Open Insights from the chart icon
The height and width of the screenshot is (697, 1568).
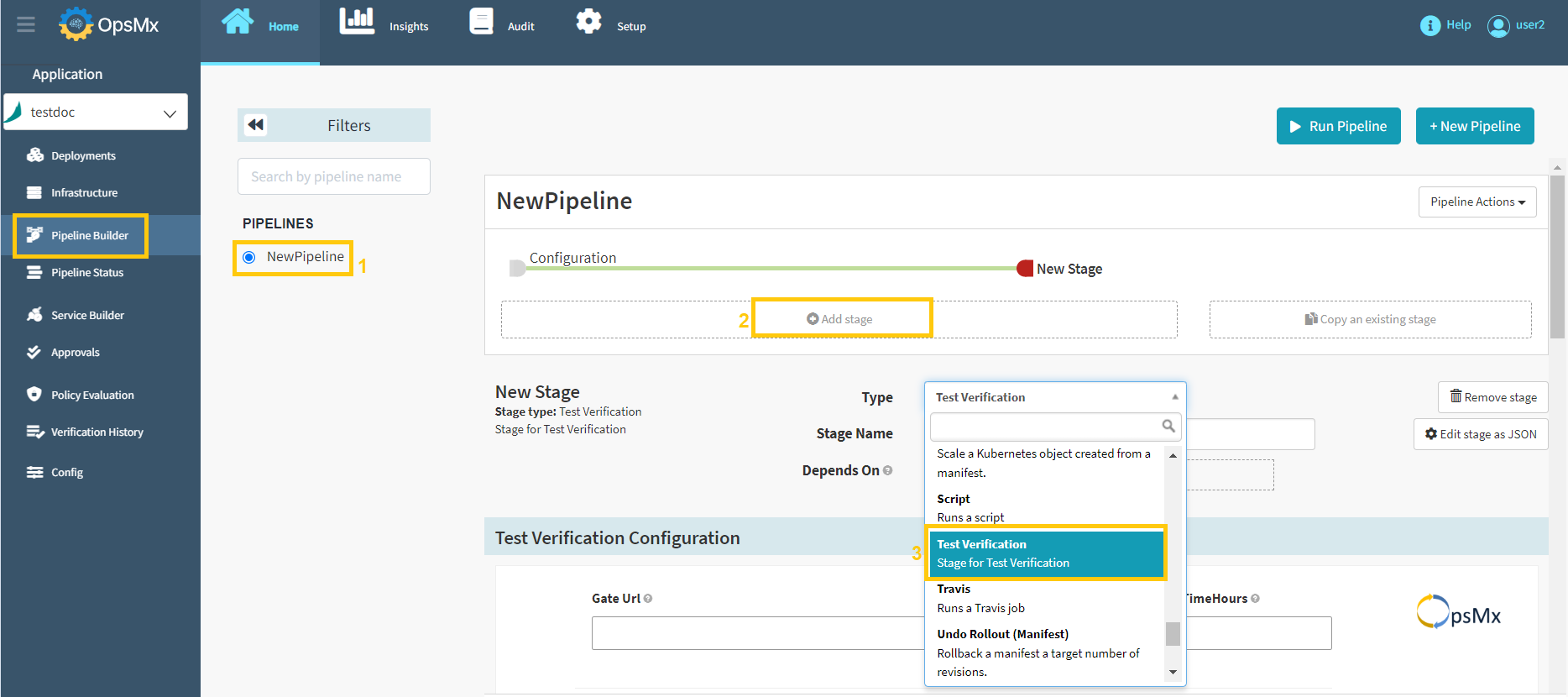(x=357, y=22)
